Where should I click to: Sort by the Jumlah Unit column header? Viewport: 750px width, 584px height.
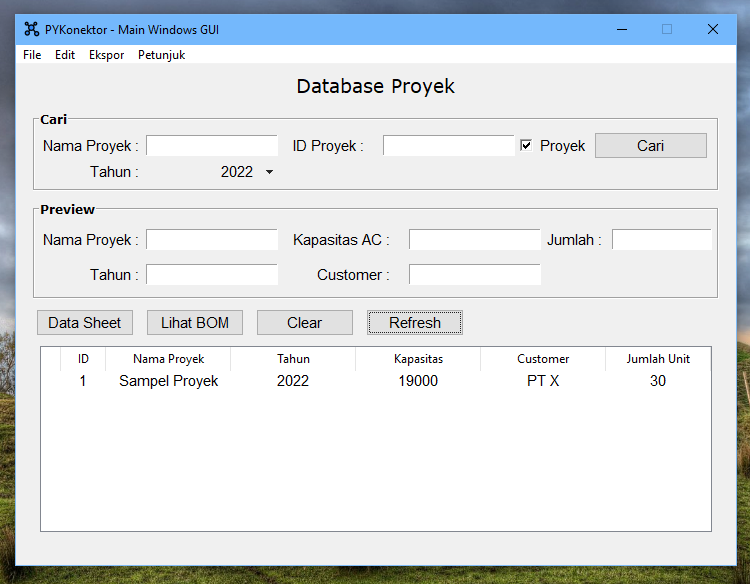[658, 359]
